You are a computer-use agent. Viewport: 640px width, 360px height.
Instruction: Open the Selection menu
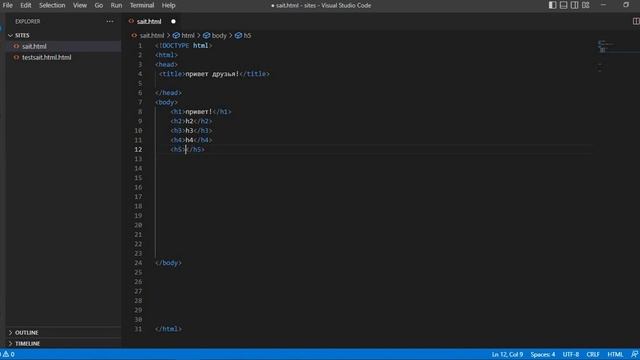click(52, 5)
